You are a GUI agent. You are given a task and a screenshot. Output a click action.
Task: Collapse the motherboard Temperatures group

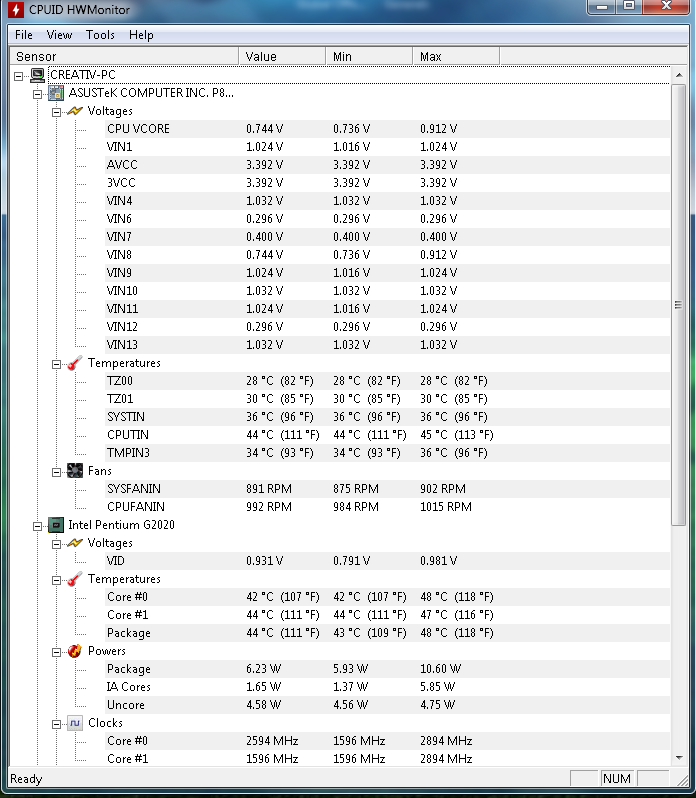[x=56, y=364]
